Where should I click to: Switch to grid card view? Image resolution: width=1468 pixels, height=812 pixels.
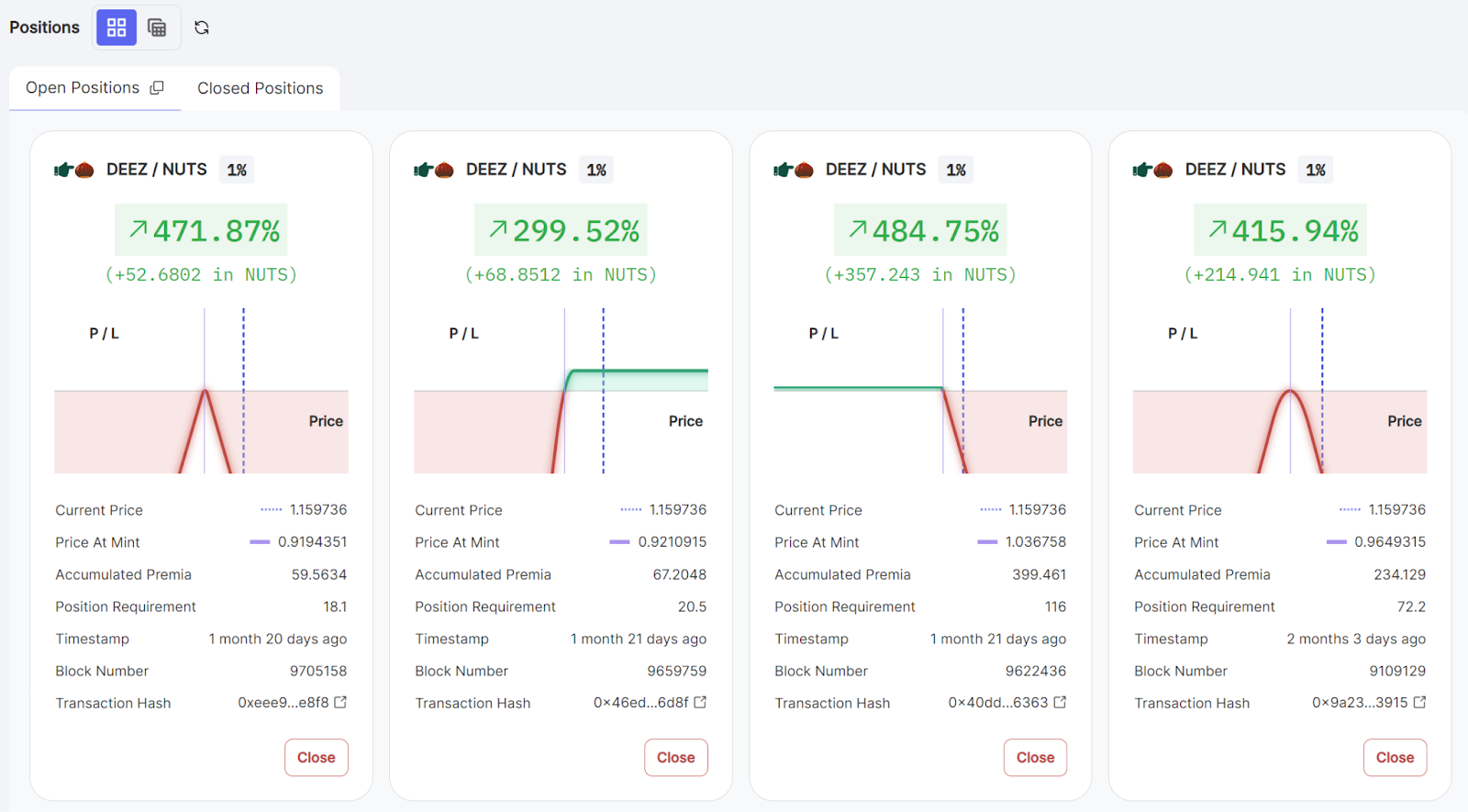coord(117,28)
